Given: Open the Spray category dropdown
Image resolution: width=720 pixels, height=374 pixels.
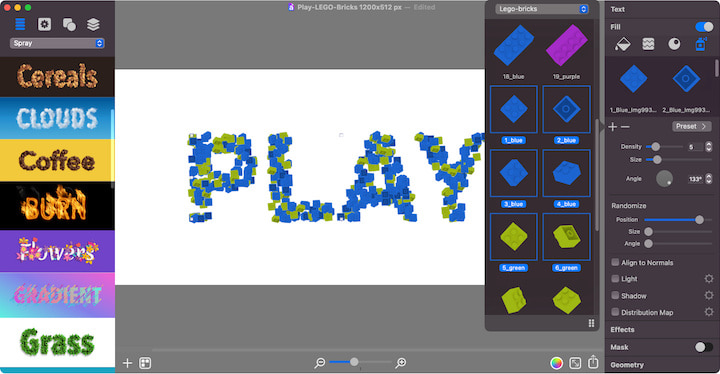Looking at the screenshot, I should (x=57, y=43).
